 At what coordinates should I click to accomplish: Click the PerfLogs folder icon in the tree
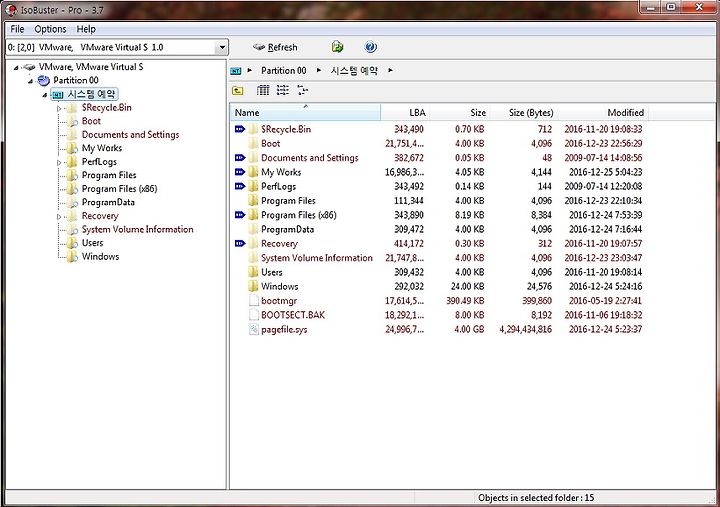point(72,162)
